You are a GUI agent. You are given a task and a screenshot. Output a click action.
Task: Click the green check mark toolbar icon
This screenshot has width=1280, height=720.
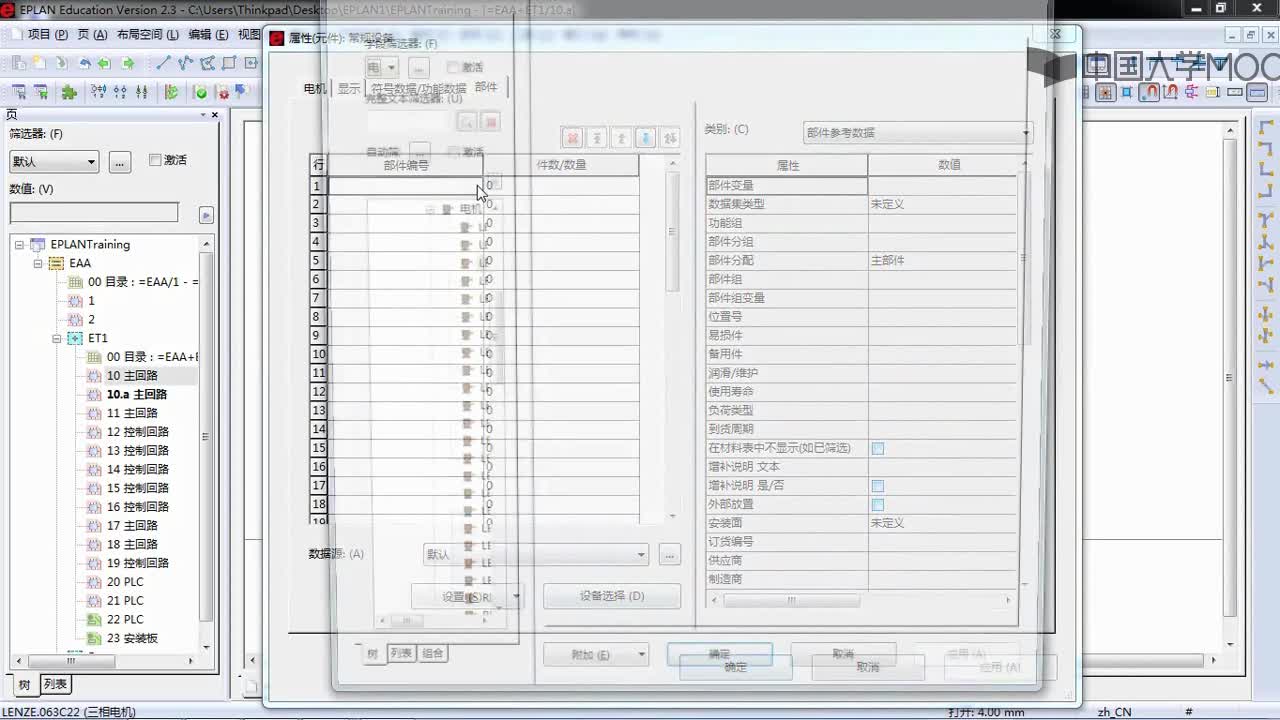click(201, 93)
